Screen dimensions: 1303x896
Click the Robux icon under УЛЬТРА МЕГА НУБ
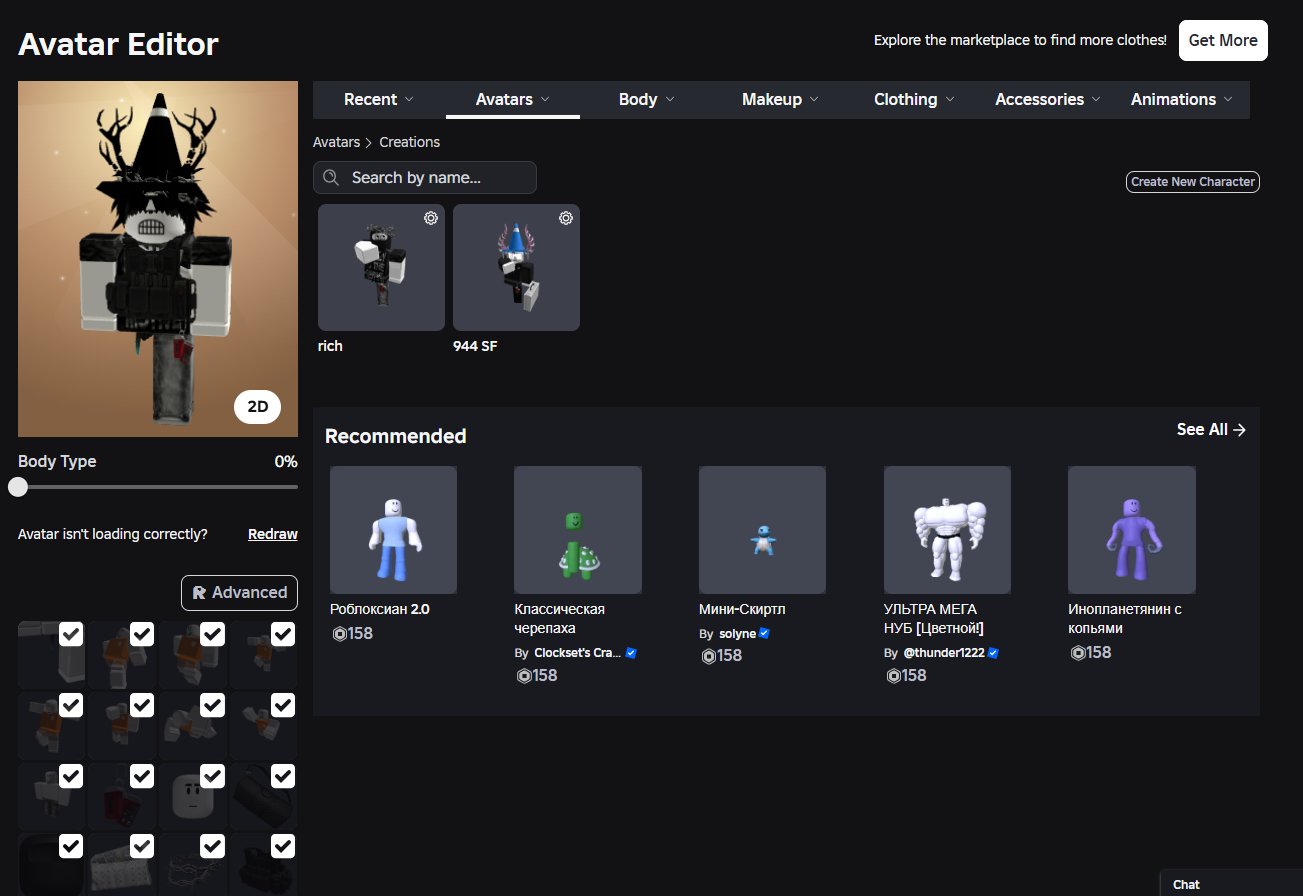pyautogui.click(x=894, y=676)
